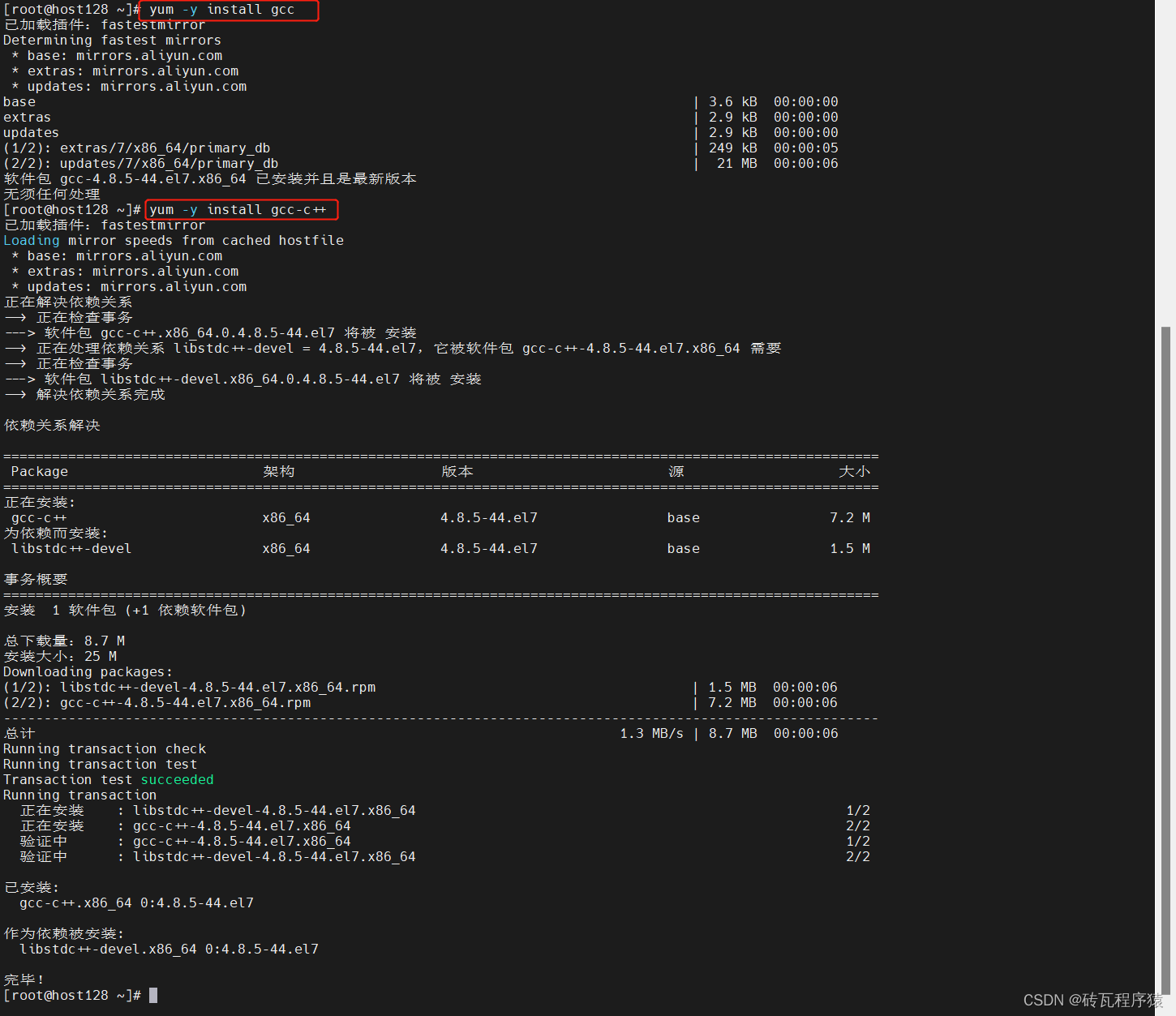Click the '1.5 M' size value in table
The height and width of the screenshot is (1016, 1176).
click(x=850, y=549)
